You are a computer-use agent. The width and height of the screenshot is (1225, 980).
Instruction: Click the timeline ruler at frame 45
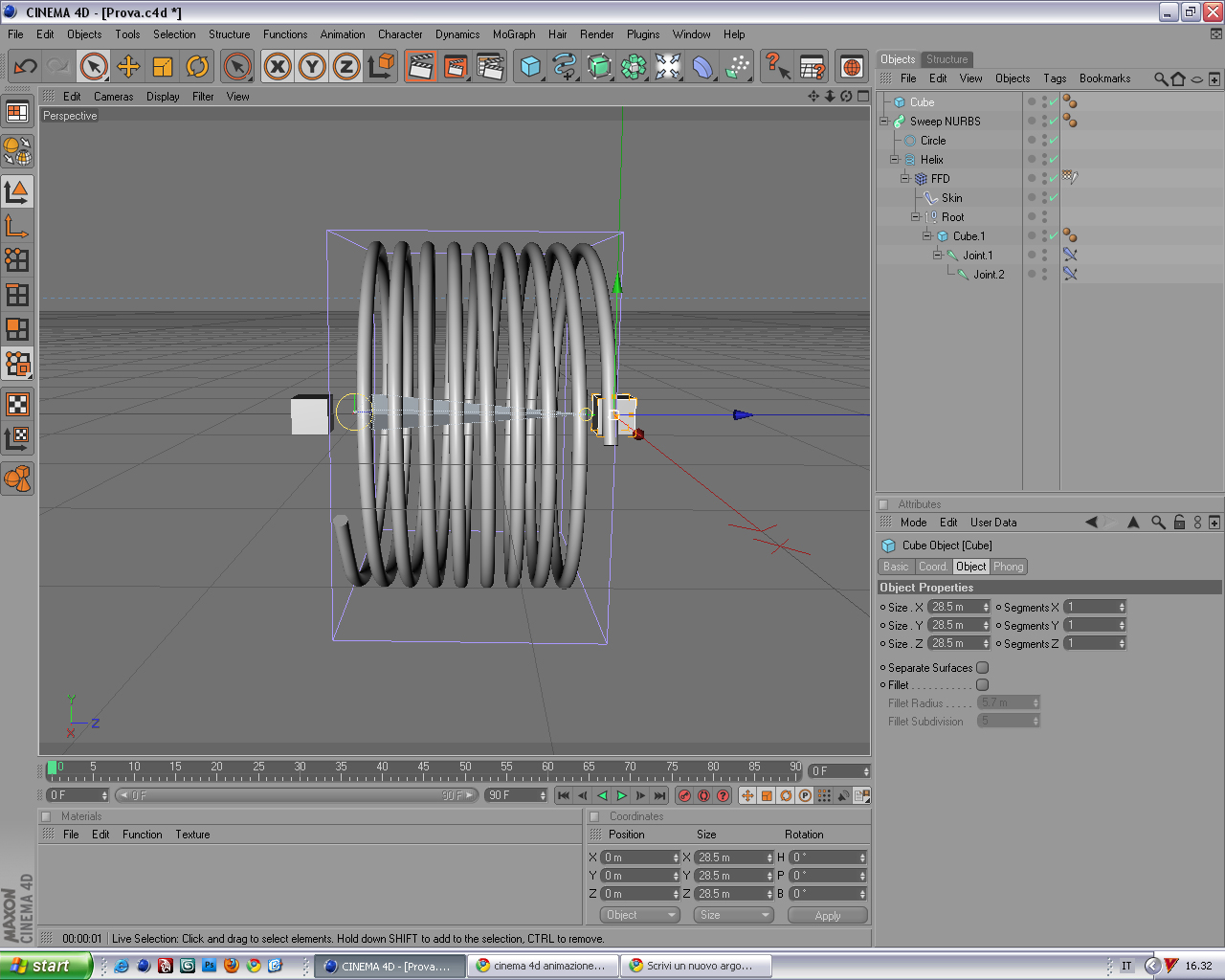coord(423,769)
